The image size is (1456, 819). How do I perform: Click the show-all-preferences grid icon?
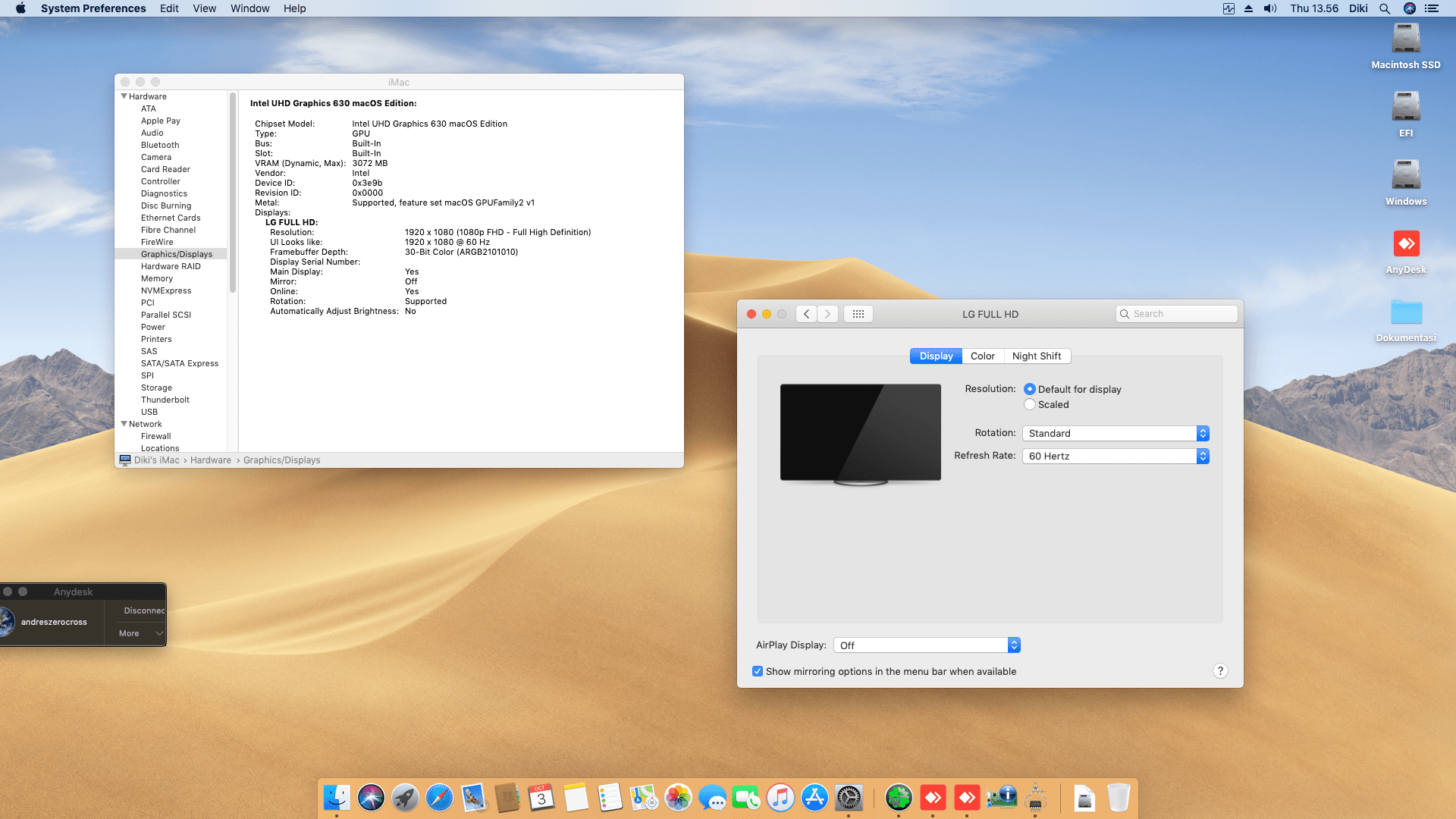858,313
